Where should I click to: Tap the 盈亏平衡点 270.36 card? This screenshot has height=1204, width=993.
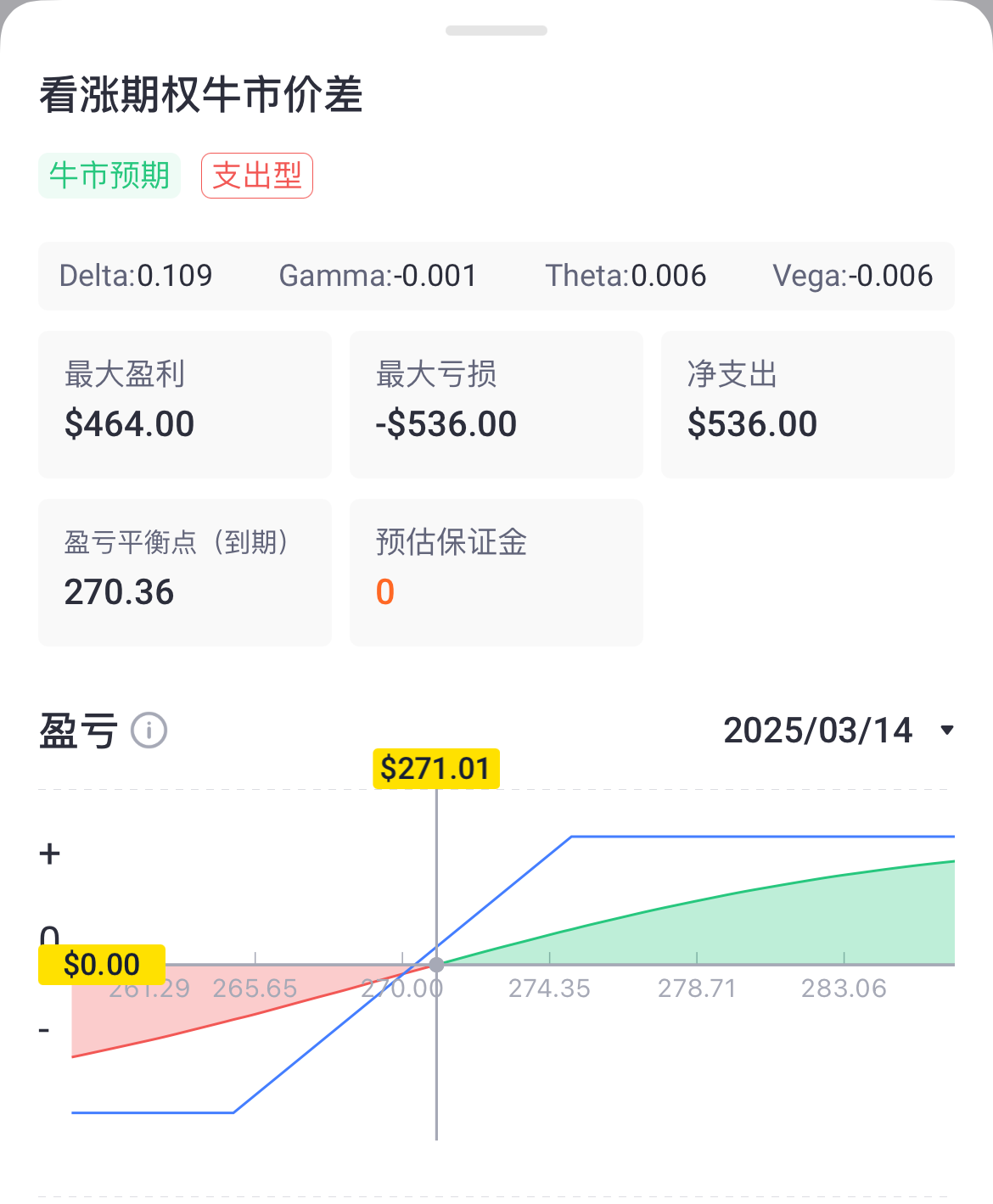coord(184,572)
